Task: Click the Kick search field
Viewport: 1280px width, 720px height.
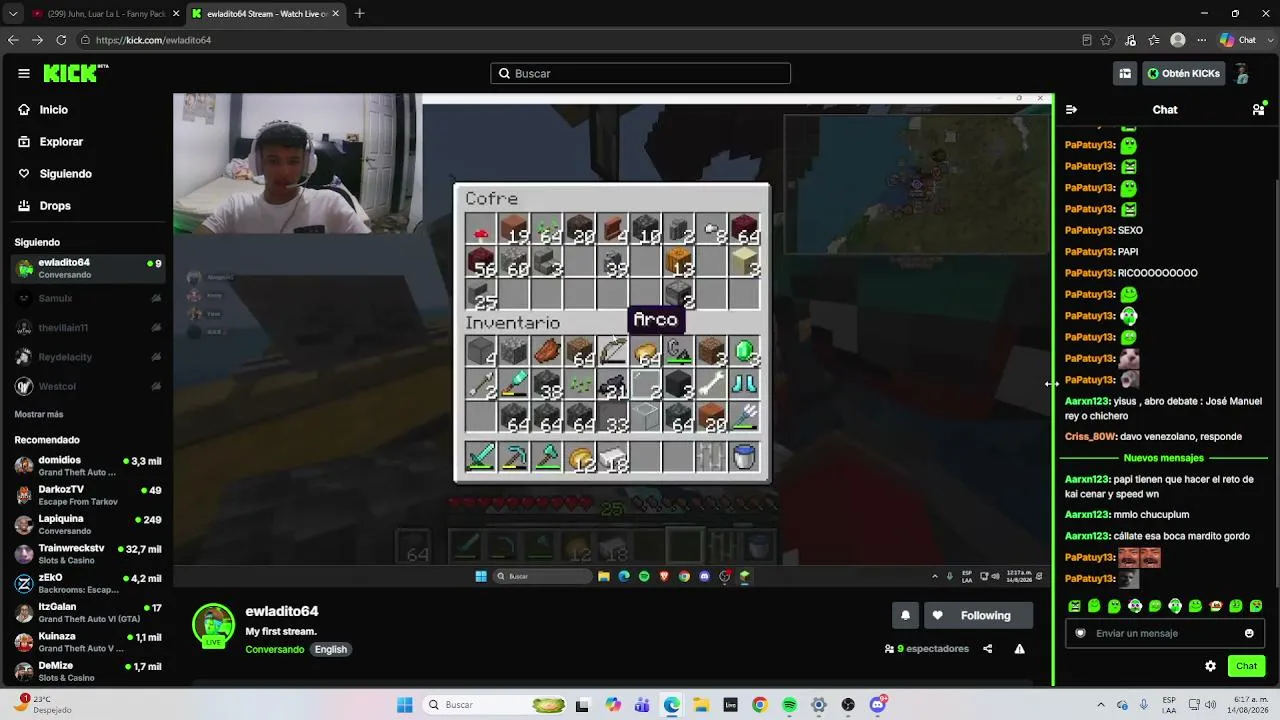Action: point(640,73)
